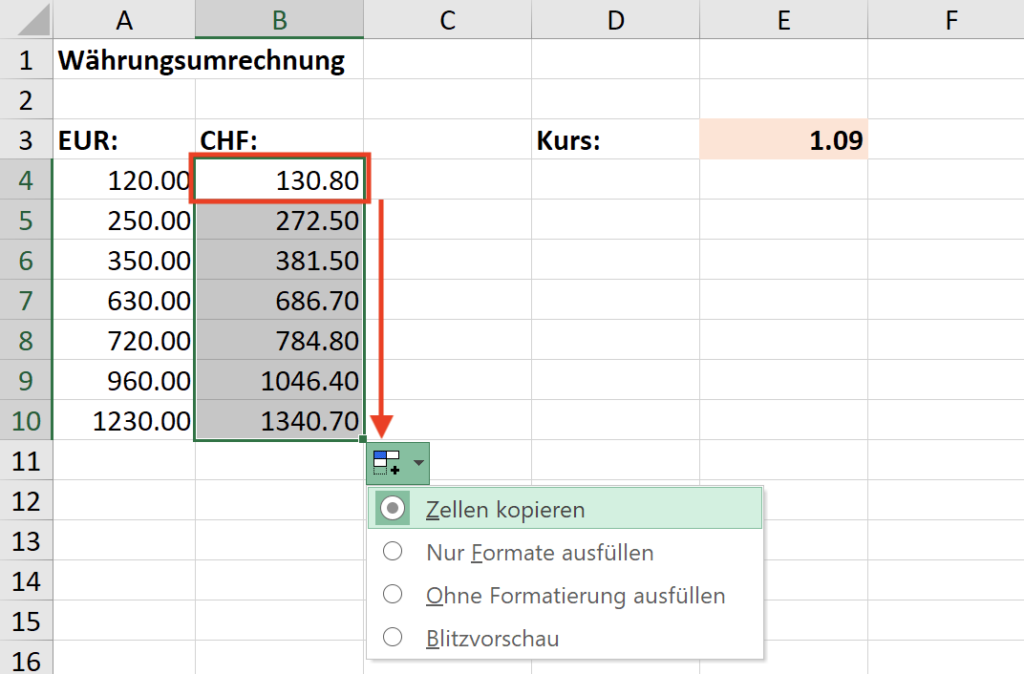
Task: Select cell B4 containing 130.80
Action: pos(279,181)
